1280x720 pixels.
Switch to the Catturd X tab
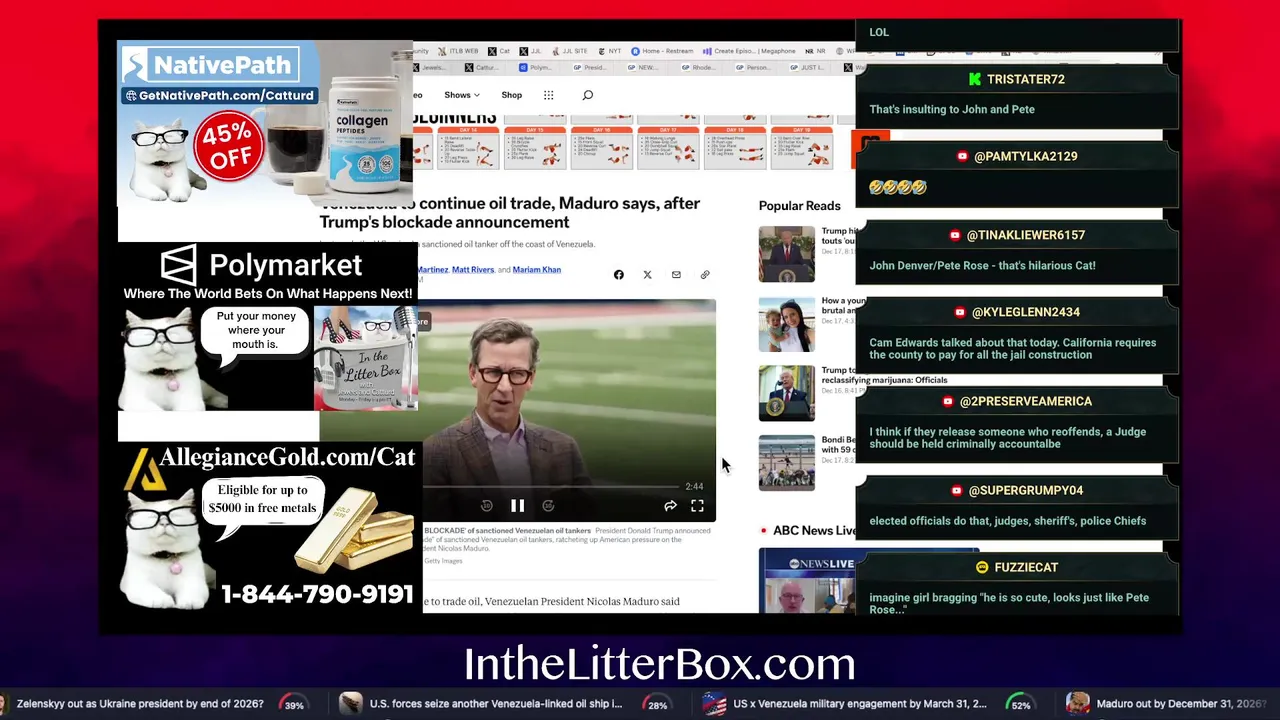pos(481,68)
